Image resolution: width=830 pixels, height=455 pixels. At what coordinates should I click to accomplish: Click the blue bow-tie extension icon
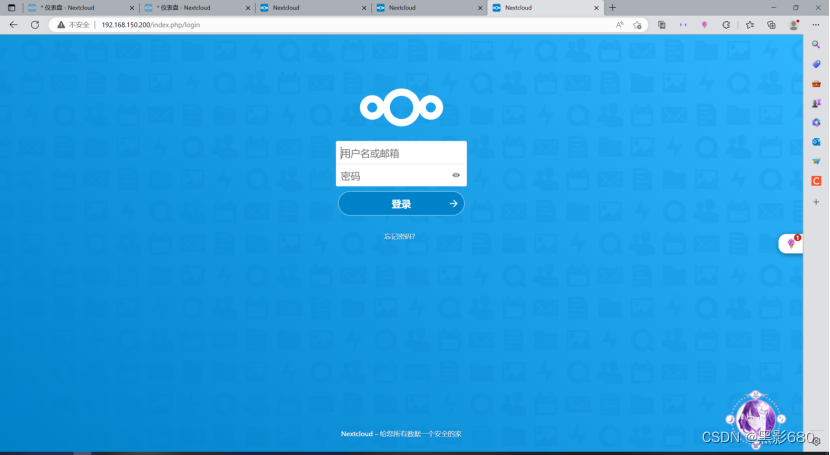click(683, 25)
